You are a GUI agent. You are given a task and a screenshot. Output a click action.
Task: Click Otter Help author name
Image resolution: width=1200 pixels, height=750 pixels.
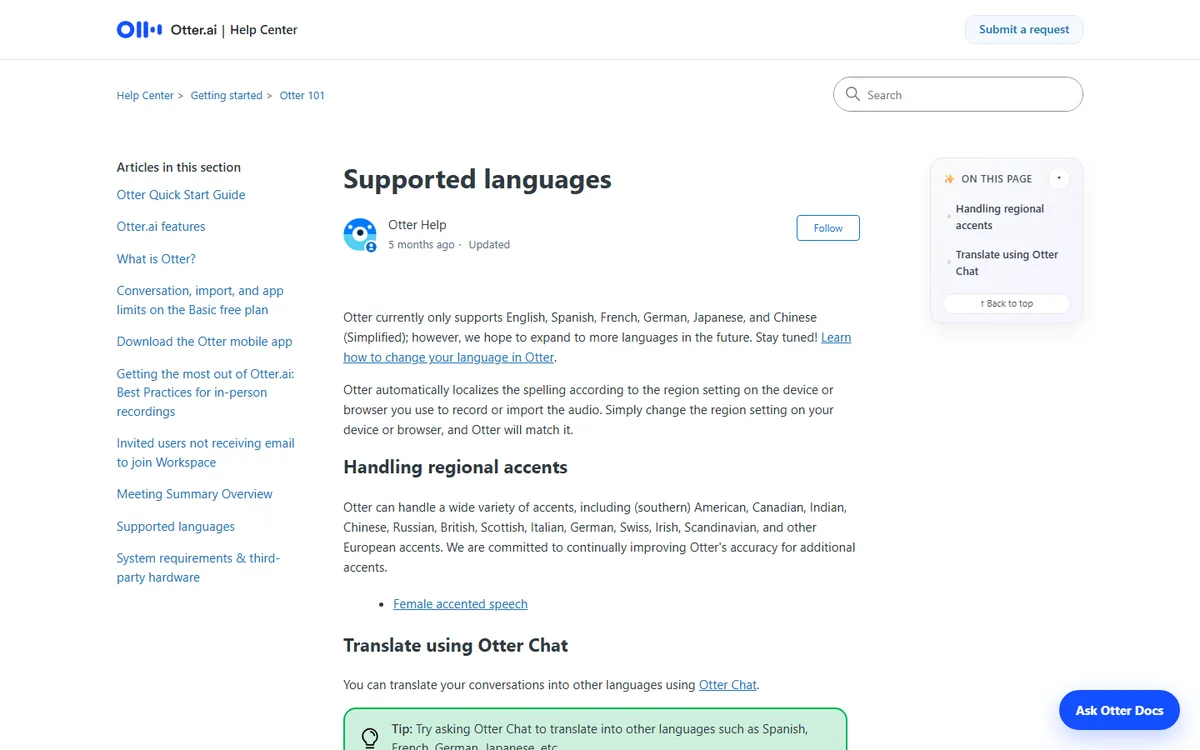coord(417,225)
